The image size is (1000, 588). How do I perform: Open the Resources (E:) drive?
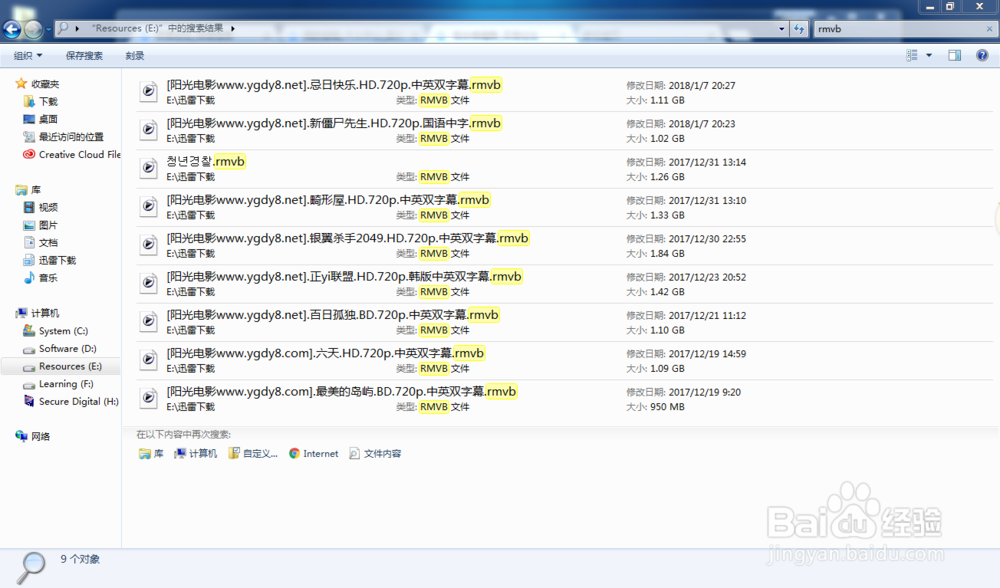click(62, 366)
